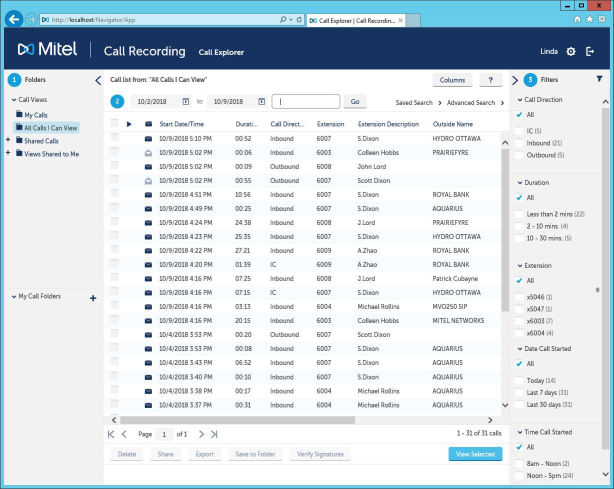The width and height of the screenshot is (614, 489).
Task: Click browser back button
Action: [x=14, y=19]
